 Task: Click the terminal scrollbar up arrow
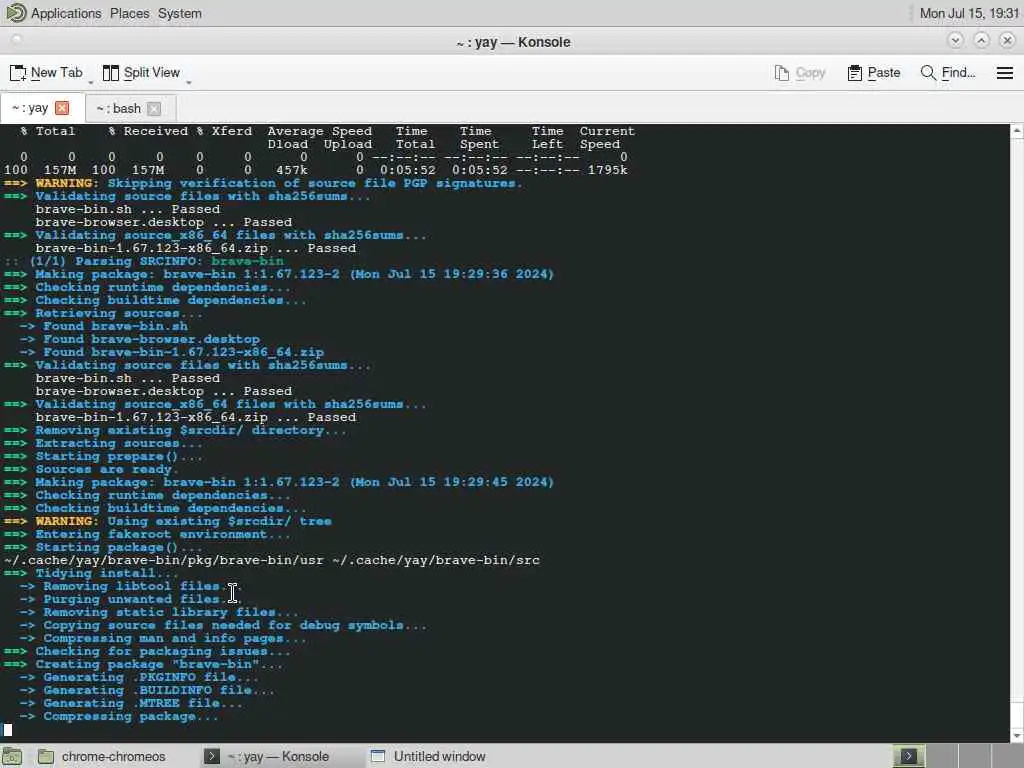coord(1017,131)
